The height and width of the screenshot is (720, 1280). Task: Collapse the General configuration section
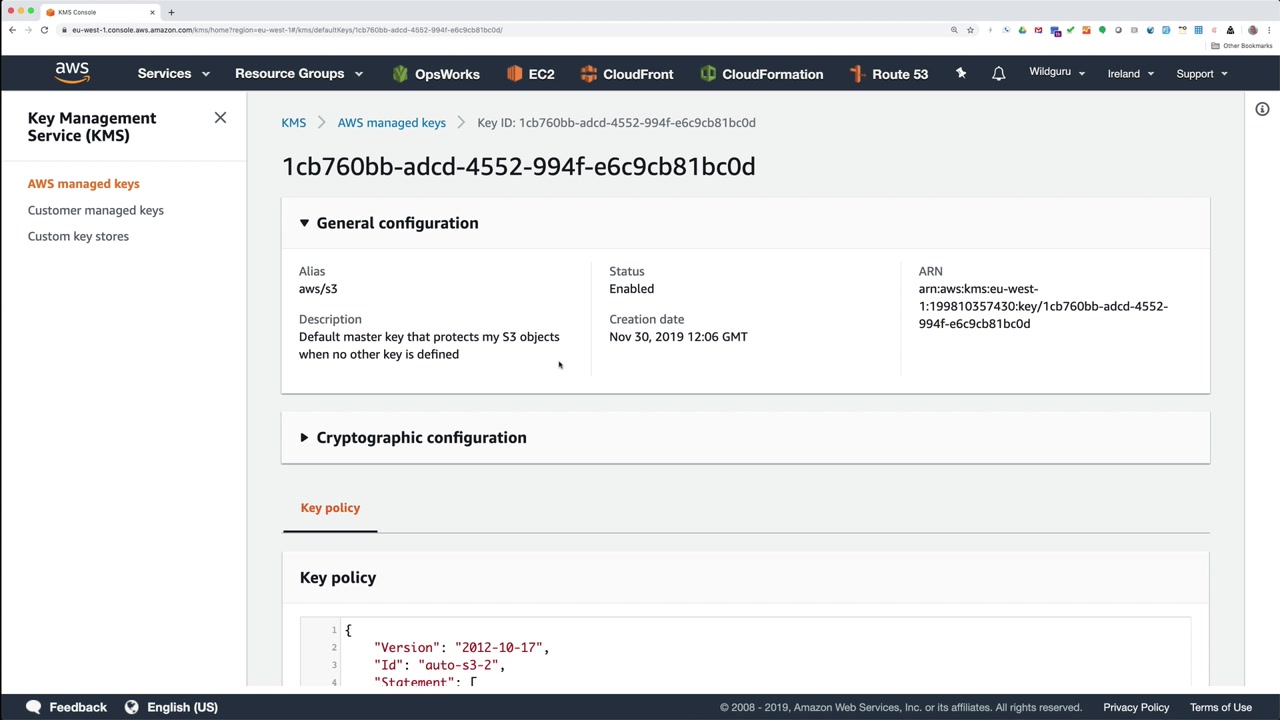(304, 223)
